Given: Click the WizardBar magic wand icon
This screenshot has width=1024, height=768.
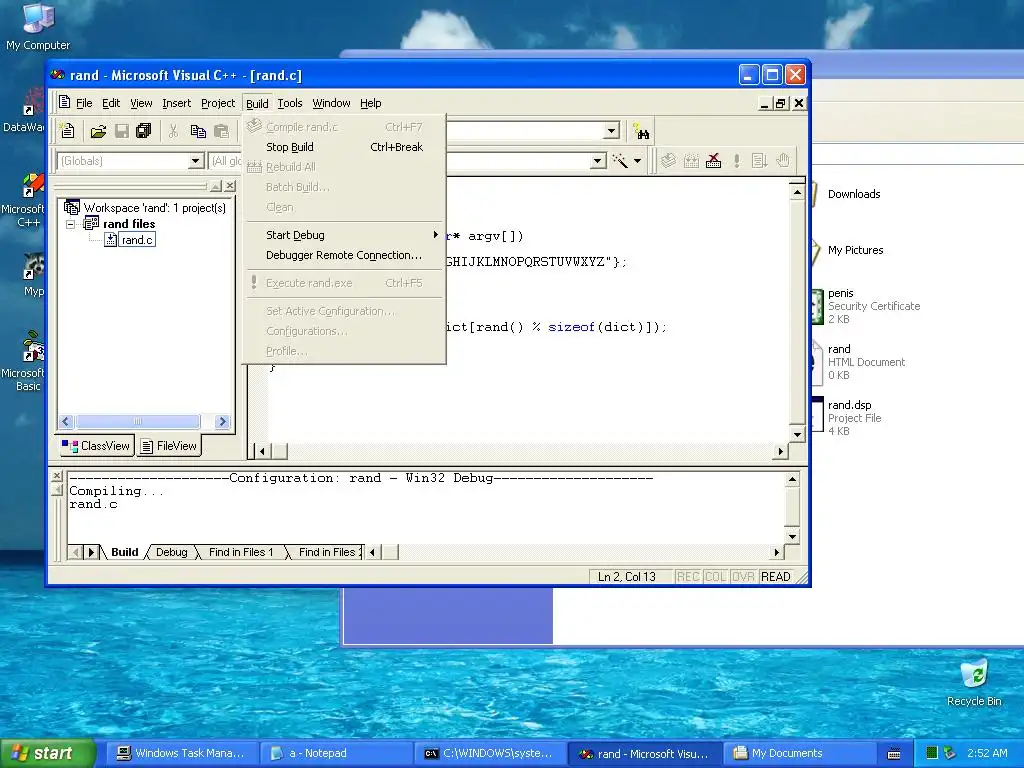Looking at the screenshot, I should point(620,161).
